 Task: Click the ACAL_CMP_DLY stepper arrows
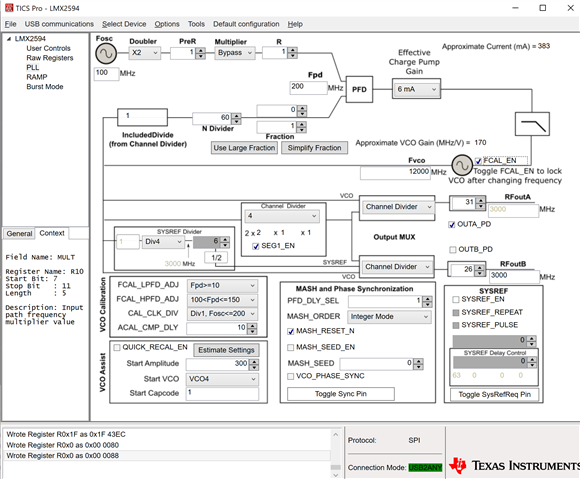252,328
